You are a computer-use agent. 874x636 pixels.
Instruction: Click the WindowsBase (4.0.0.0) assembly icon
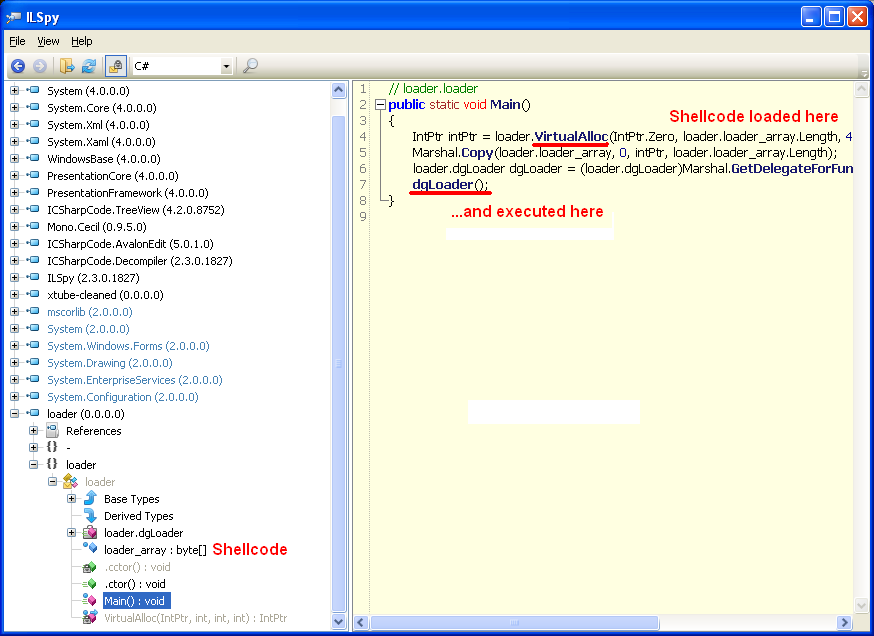[33, 158]
